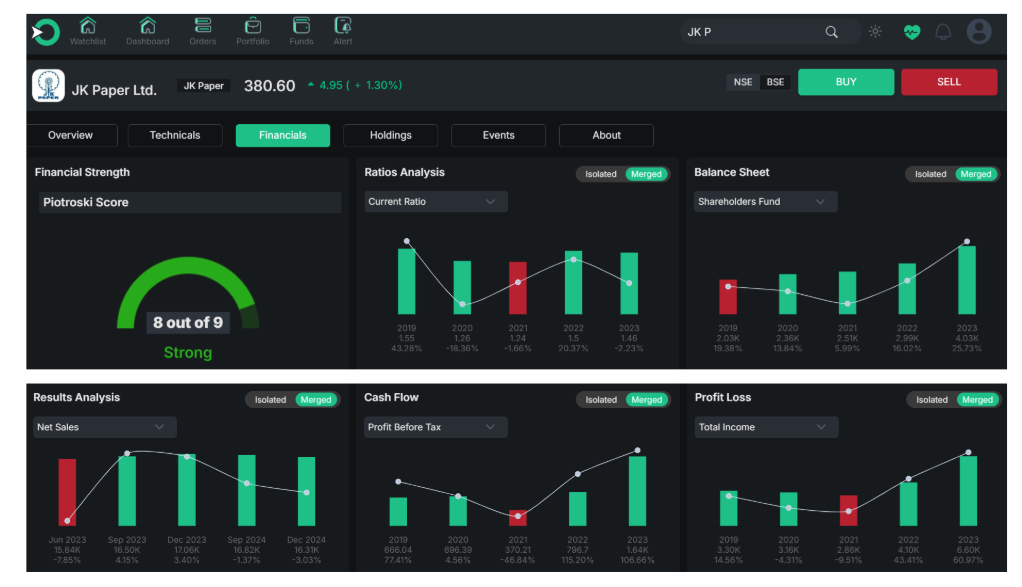Set Results Analysis to Merged
This screenshot has height=587, width=1022.
click(316, 400)
